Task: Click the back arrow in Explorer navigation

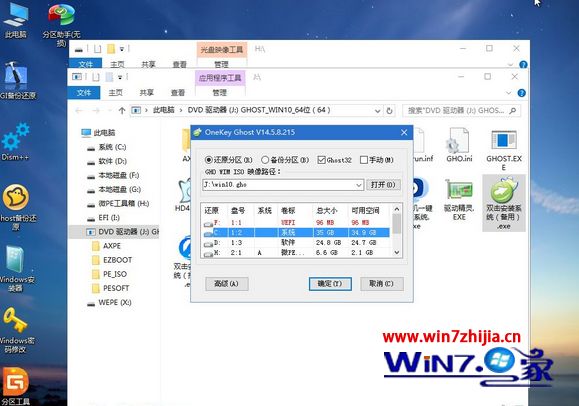Action: coord(79,110)
